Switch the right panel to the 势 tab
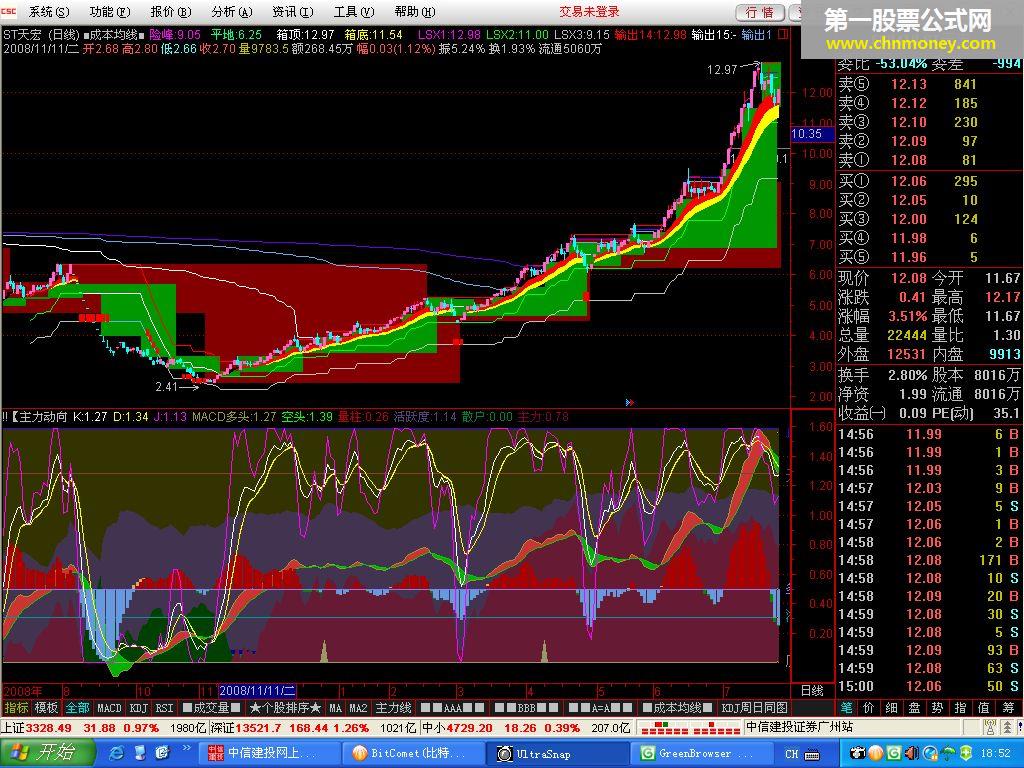This screenshot has width=1024, height=768. tap(937, 707)
